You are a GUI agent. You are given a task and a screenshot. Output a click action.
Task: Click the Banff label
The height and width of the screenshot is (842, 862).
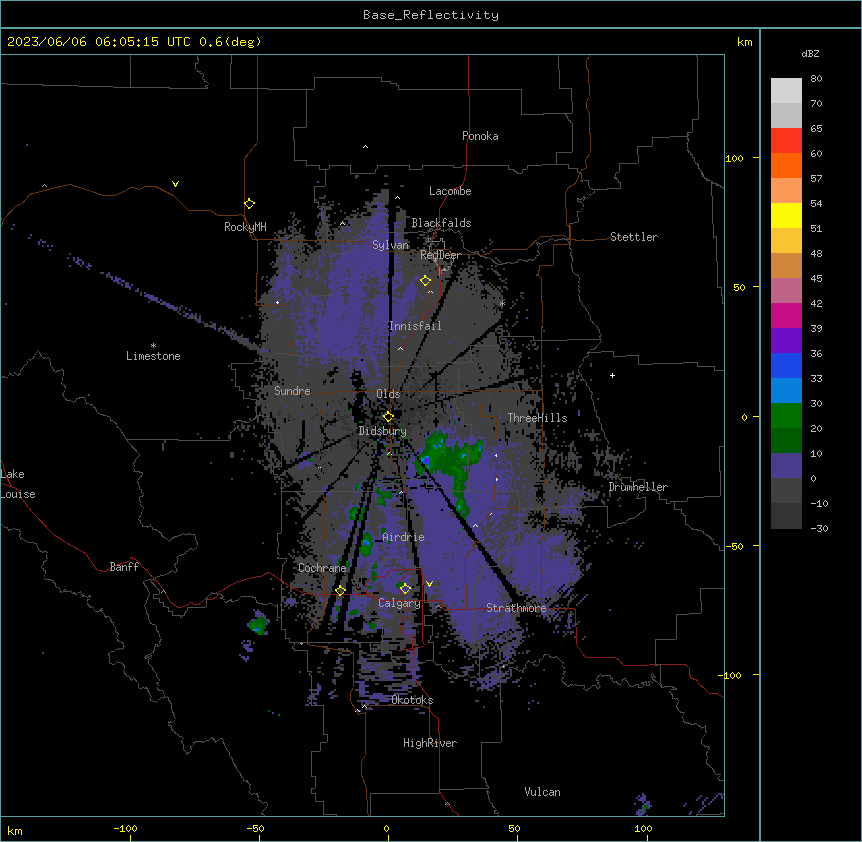click(x=124, y=567)
